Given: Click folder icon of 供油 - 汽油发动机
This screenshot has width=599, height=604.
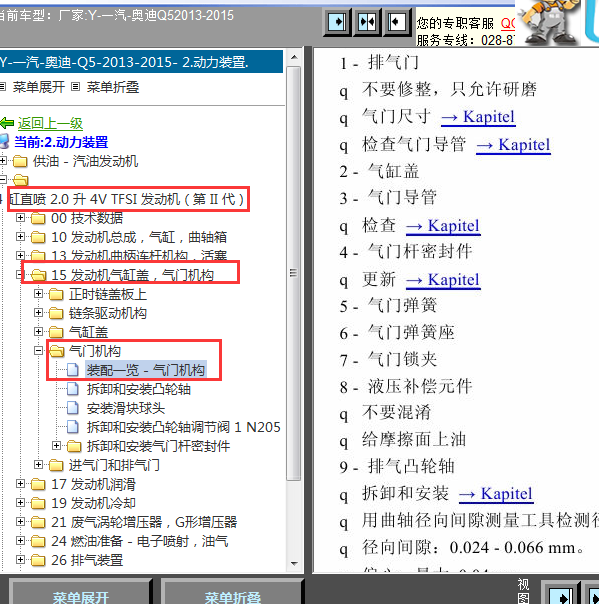Looking at the screenshot, I should (20, 161).
